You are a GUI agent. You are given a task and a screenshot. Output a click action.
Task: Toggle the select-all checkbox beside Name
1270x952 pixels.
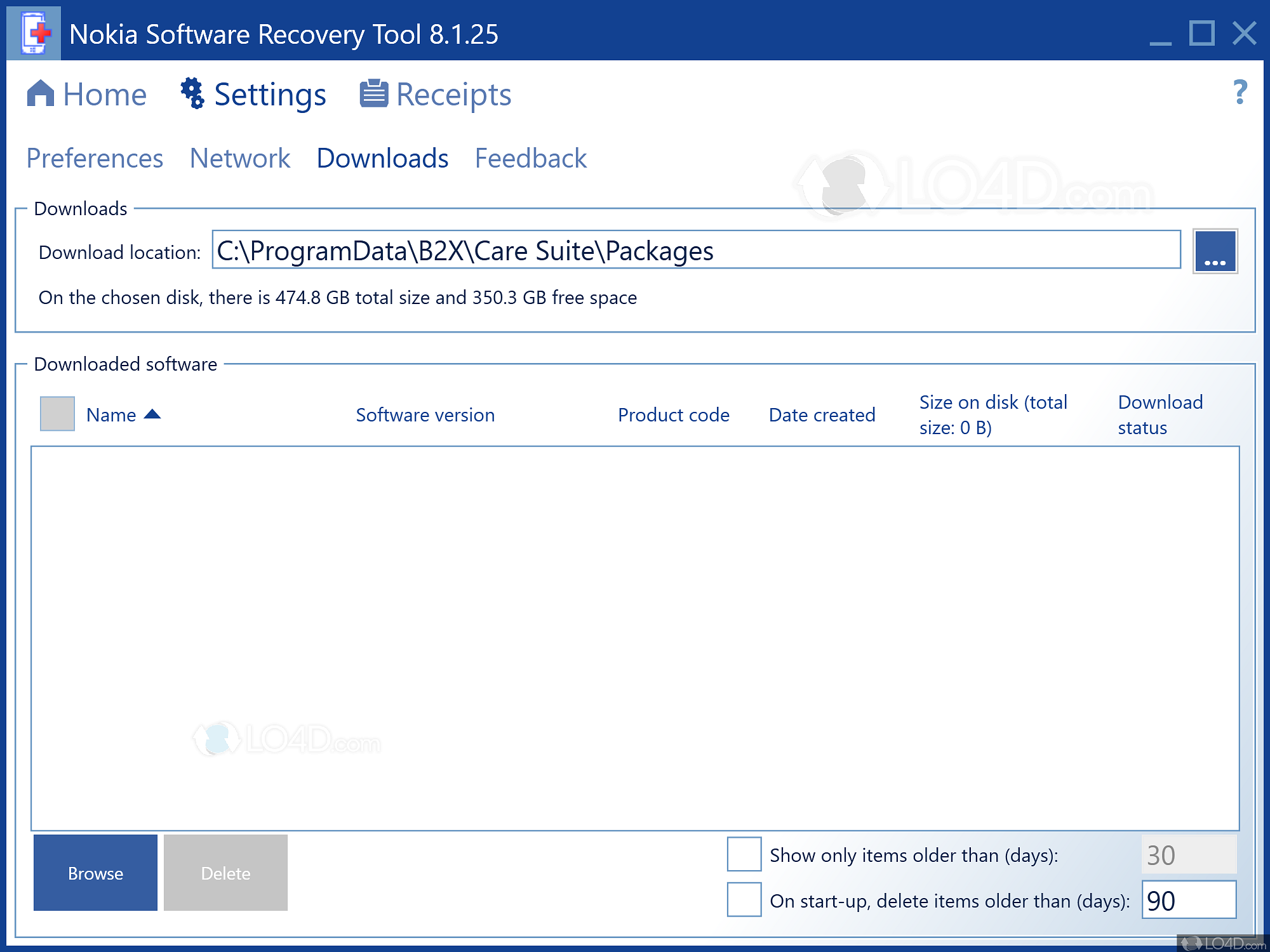point(57,414)
